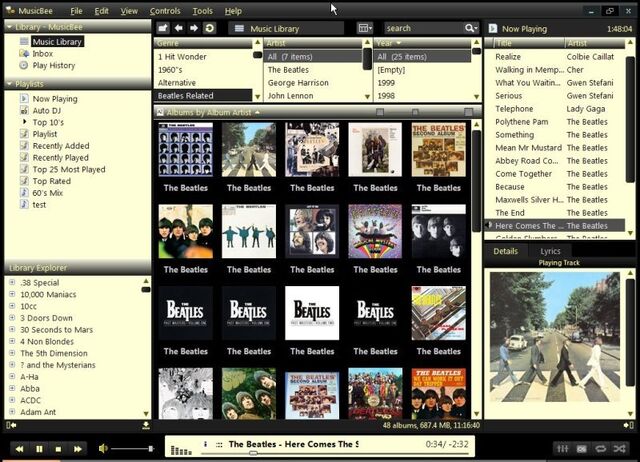This screenshot has height=462, width=640.
Task: Click the Play History clock icon
Action: pos(24,65)
